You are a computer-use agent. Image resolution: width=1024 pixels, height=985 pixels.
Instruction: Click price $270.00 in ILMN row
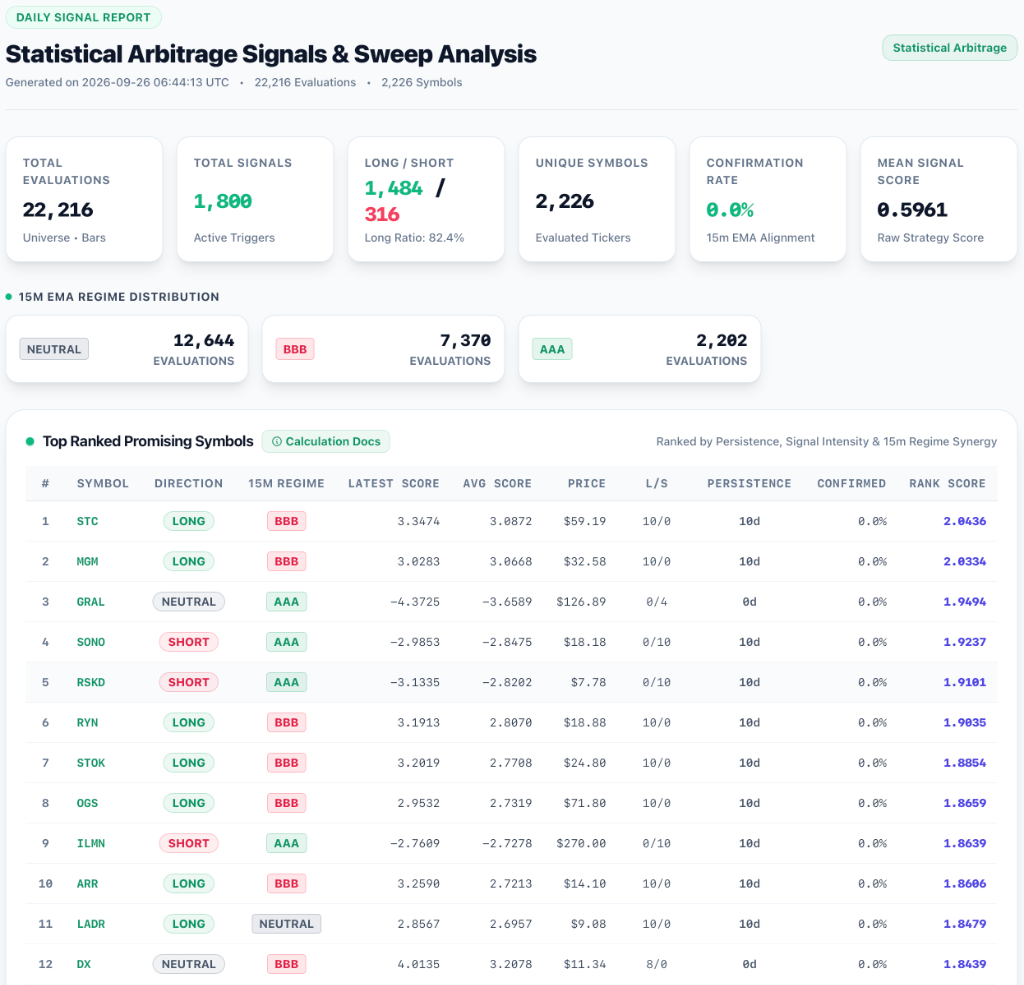coord(581,844)
